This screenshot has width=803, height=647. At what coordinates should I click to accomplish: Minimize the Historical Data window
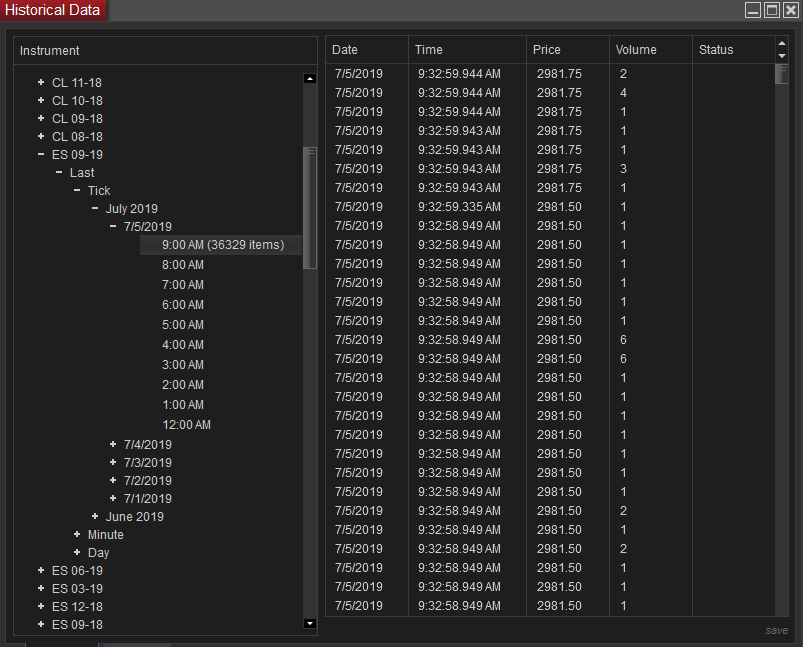tap(753, 10)
